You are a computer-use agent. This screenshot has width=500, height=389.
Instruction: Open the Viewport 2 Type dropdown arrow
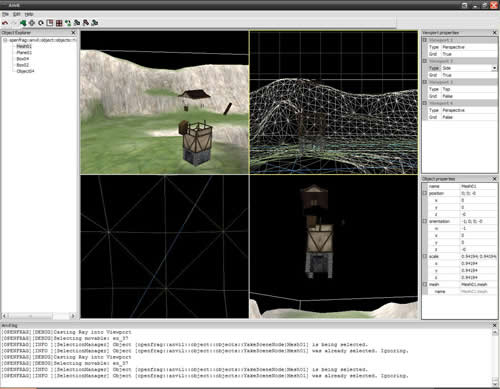(494, 68)
